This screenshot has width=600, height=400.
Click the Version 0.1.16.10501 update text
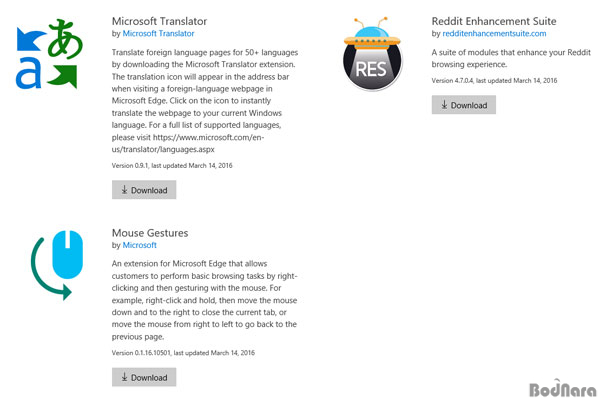point(183,353)
